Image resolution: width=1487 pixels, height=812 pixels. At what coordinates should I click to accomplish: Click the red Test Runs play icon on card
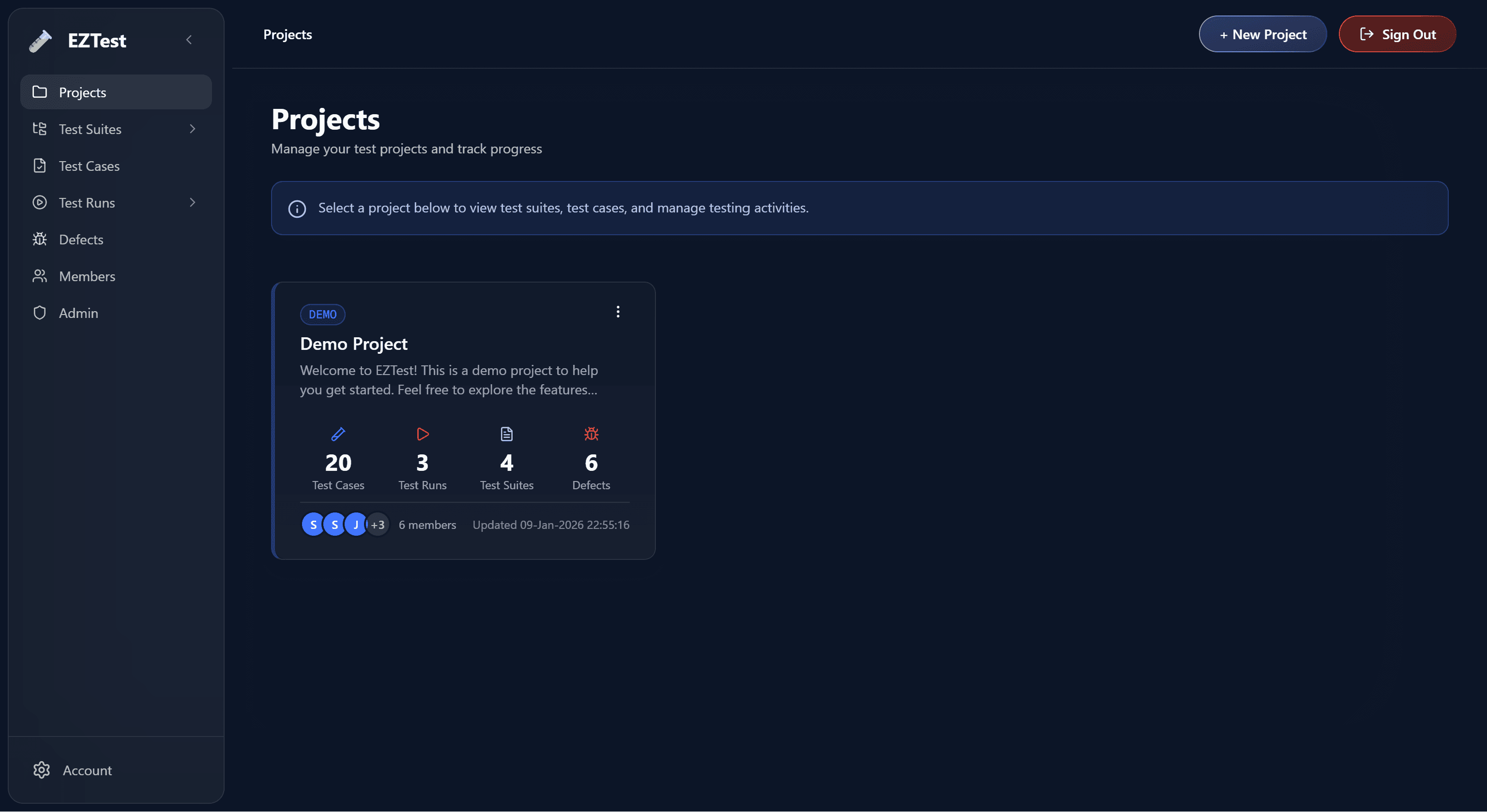click(423, 434)
